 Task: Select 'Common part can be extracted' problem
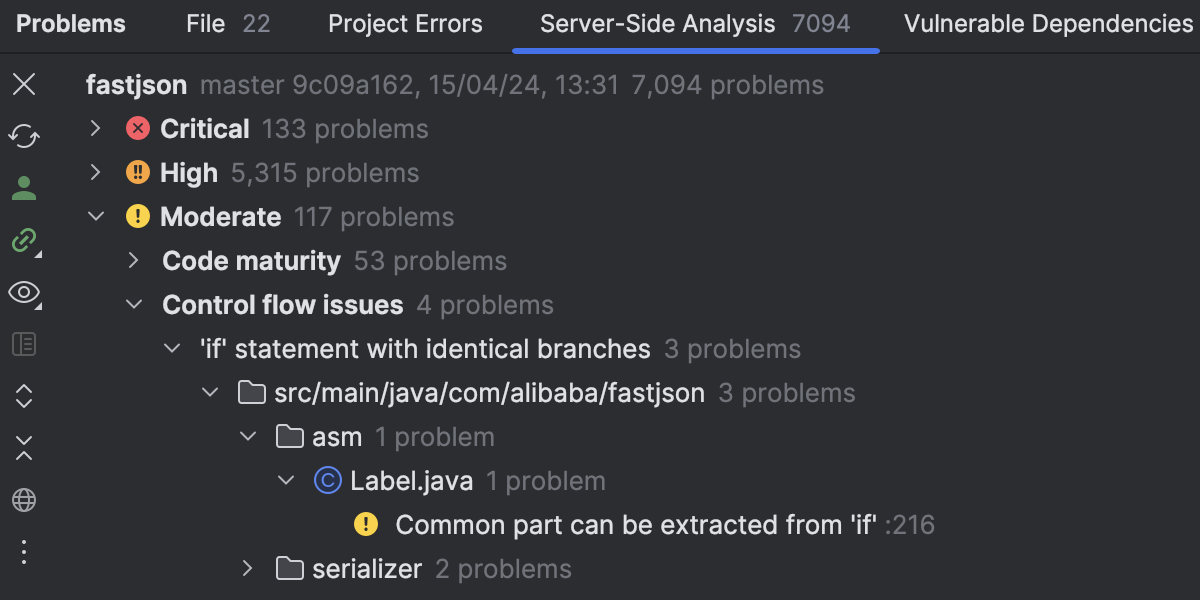click(636, 525)
